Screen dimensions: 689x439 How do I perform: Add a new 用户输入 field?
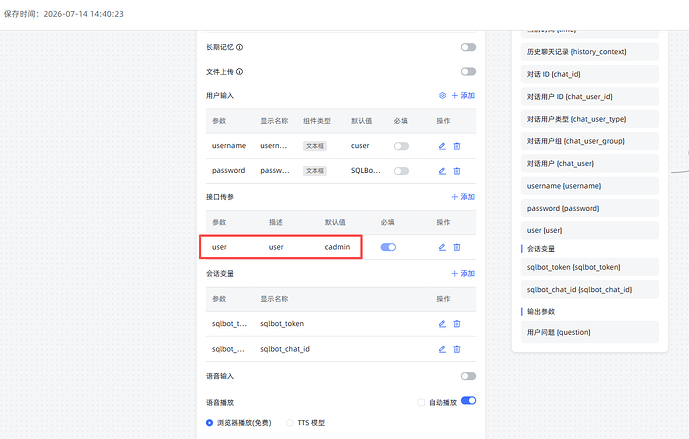pyautogui.click(x=463, y=95)
